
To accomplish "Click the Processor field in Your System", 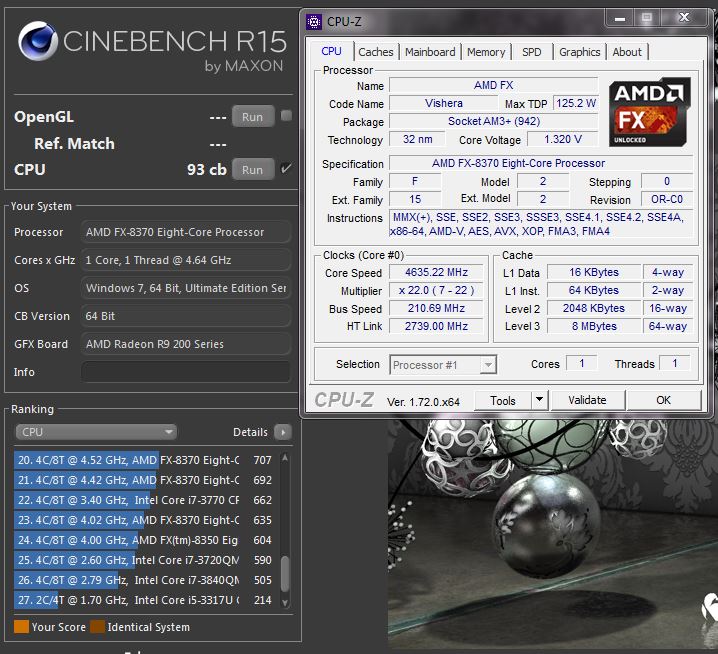I will (186, 232).
